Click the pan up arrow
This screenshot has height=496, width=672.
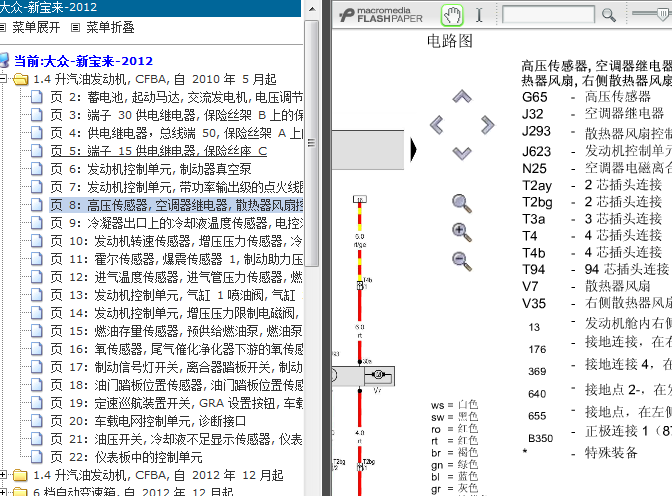pos(462,96)
